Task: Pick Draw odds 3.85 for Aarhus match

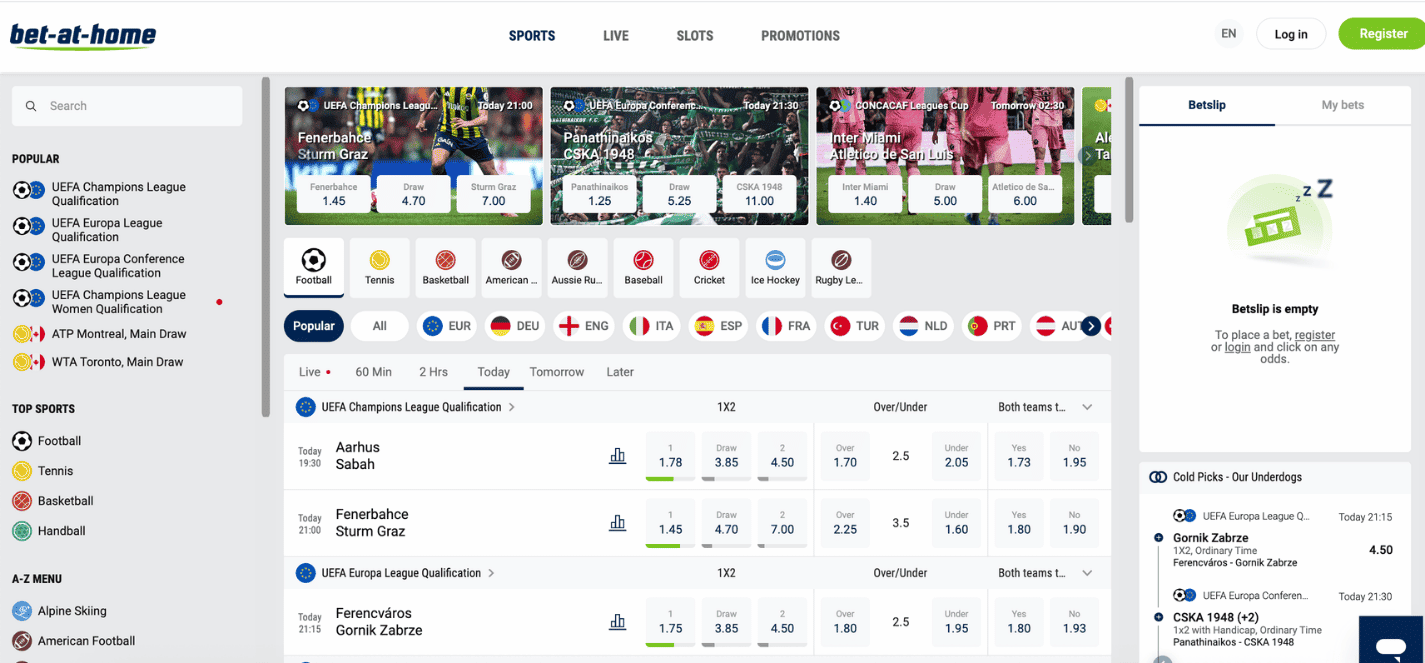Action: tap(727, 456)
